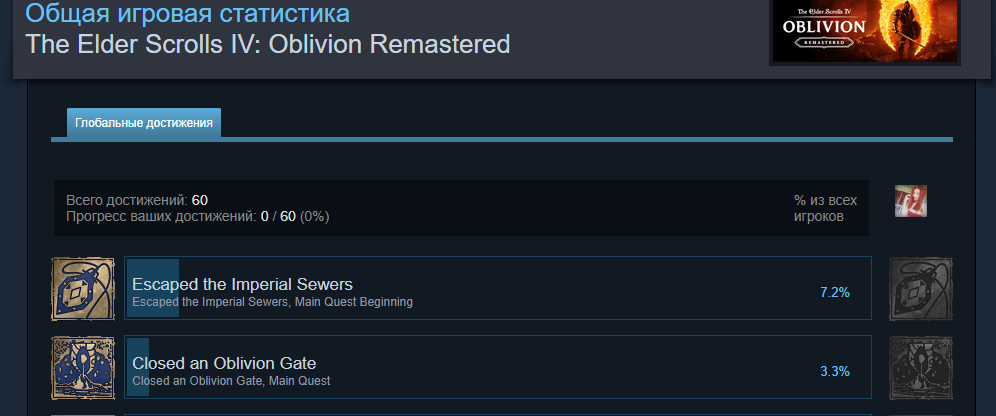Screen dimensions: 996x416
Task: Click the Всего достижений: 60 total line
Action: (x=137, y=201)
